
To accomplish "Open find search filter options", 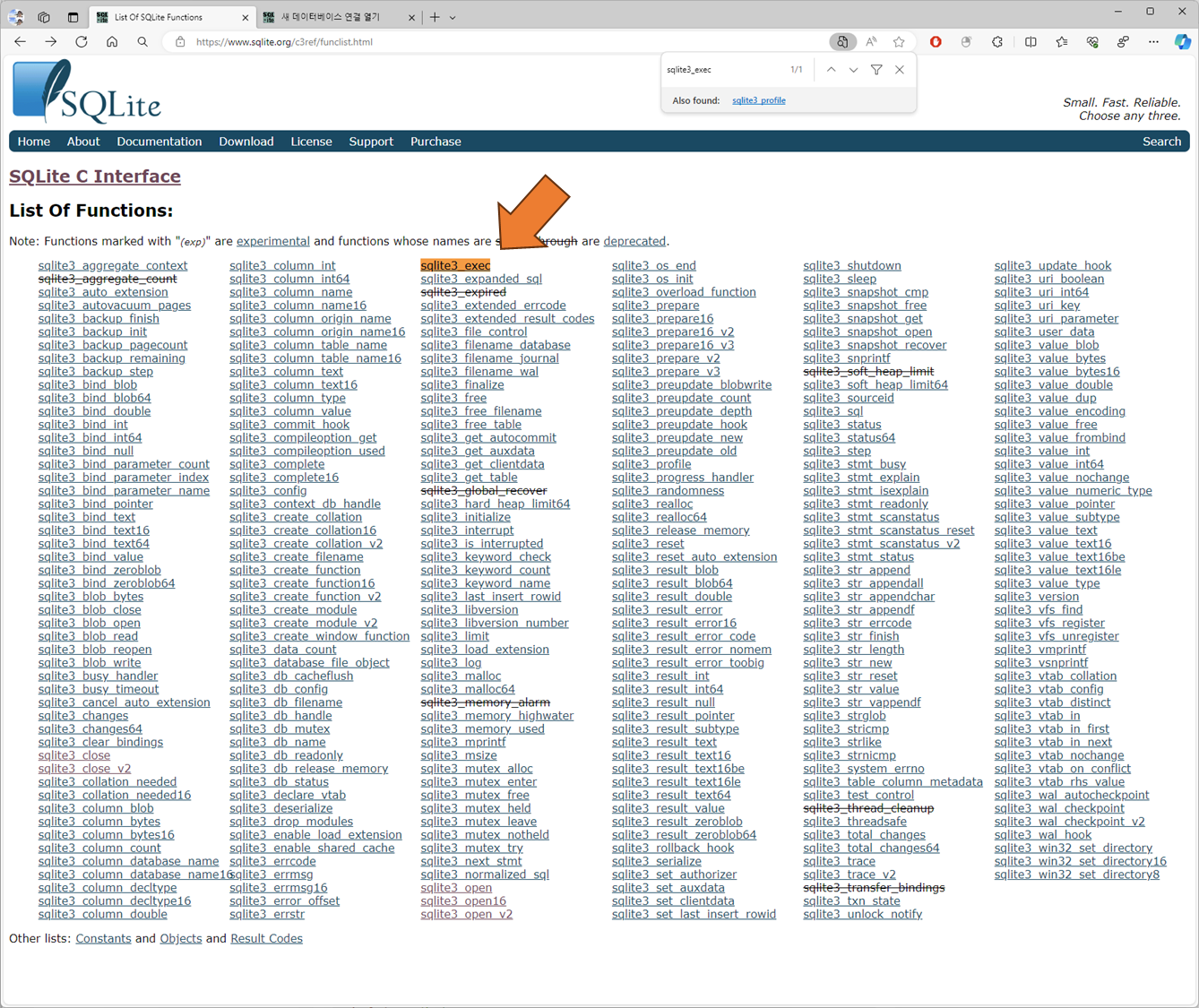I will (x=876, y=70).
